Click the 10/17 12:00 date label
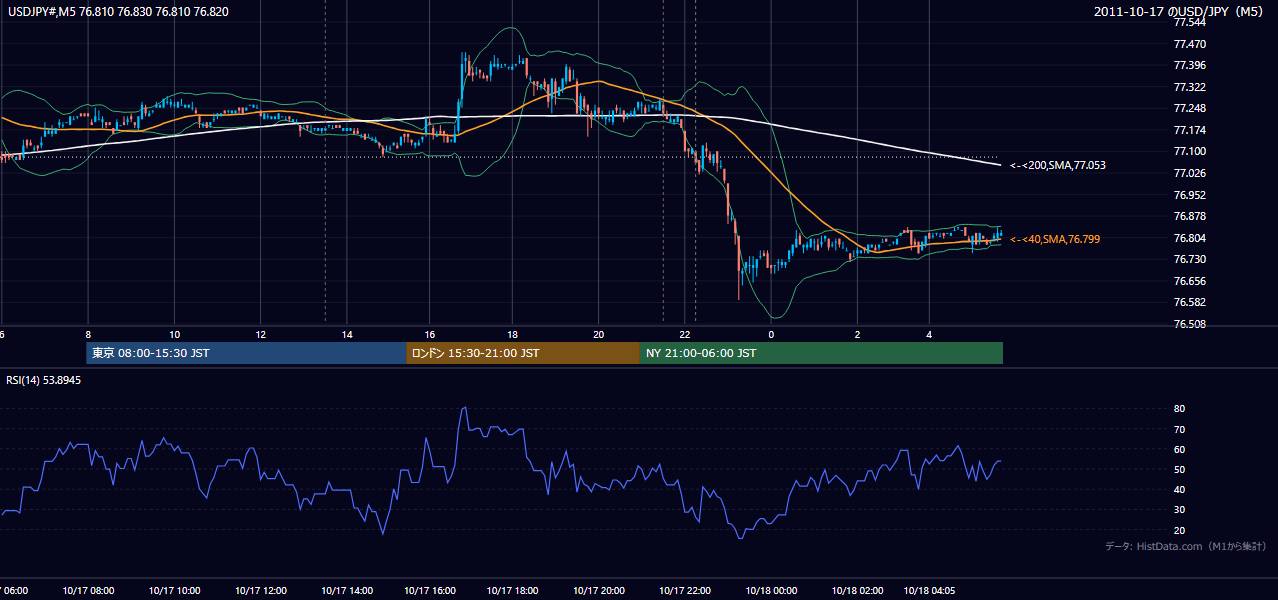Viewport: 1278px width, 600px height. point(261,591)
